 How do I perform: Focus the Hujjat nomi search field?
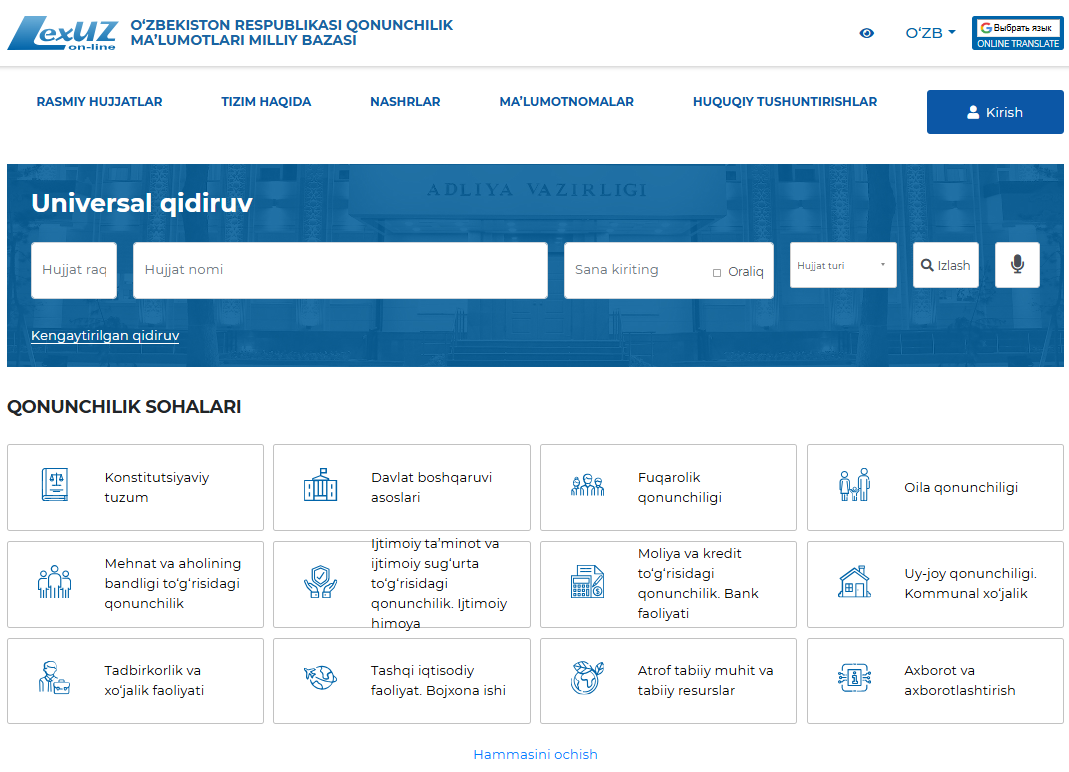click(x=340, y=270)
